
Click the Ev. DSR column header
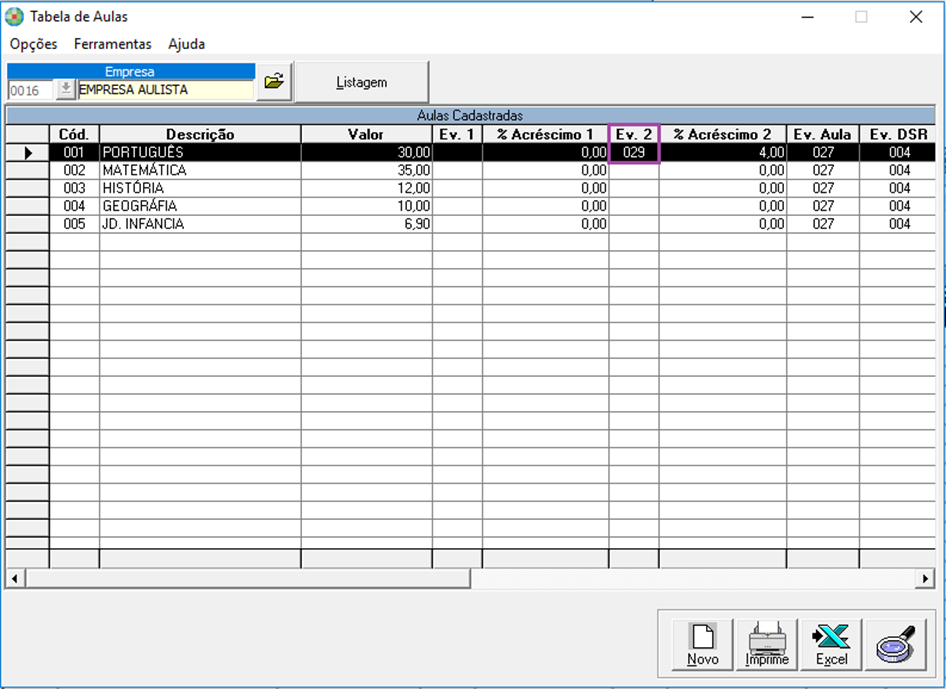pyautogui.click(x=898, y=134)
